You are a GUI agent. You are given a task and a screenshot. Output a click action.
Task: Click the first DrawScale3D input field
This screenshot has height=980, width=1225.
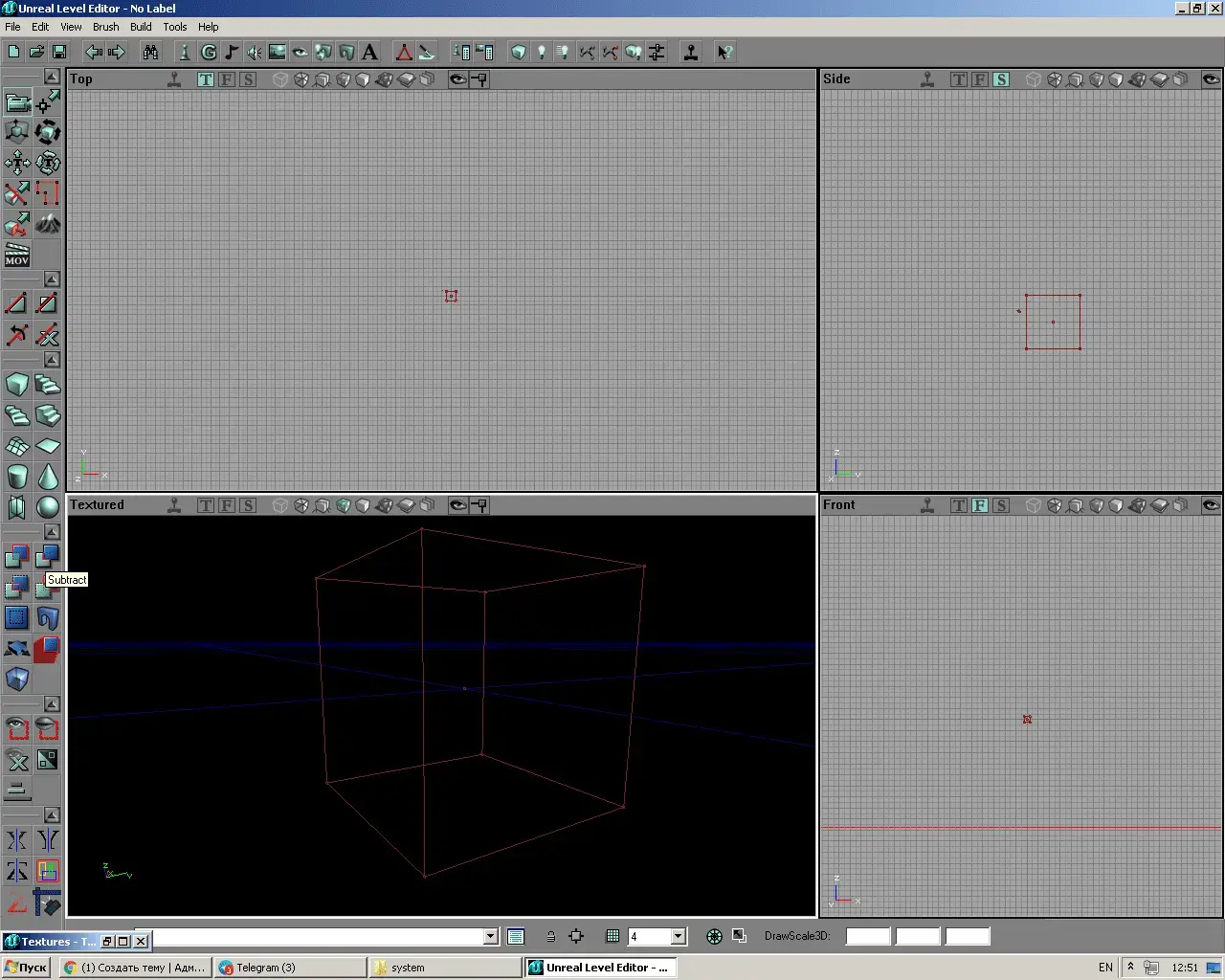point(868,936)
